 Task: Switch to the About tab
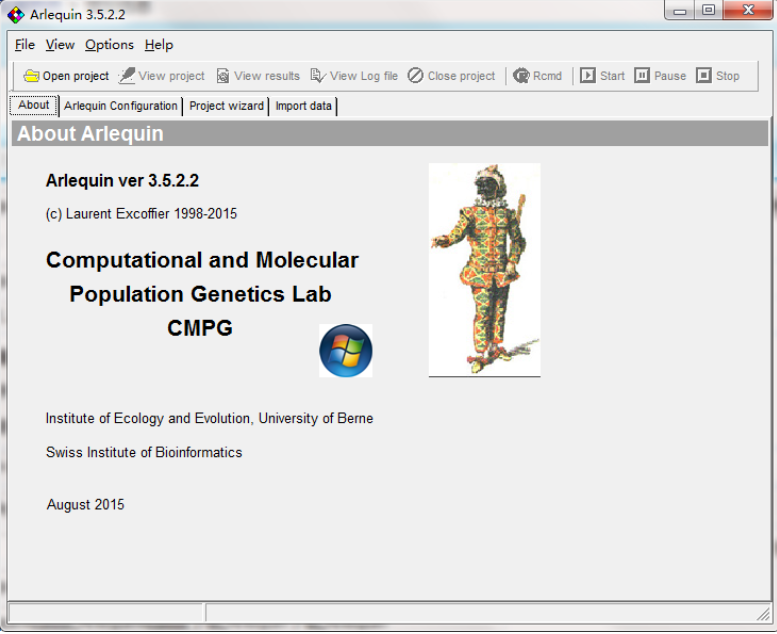34,105
